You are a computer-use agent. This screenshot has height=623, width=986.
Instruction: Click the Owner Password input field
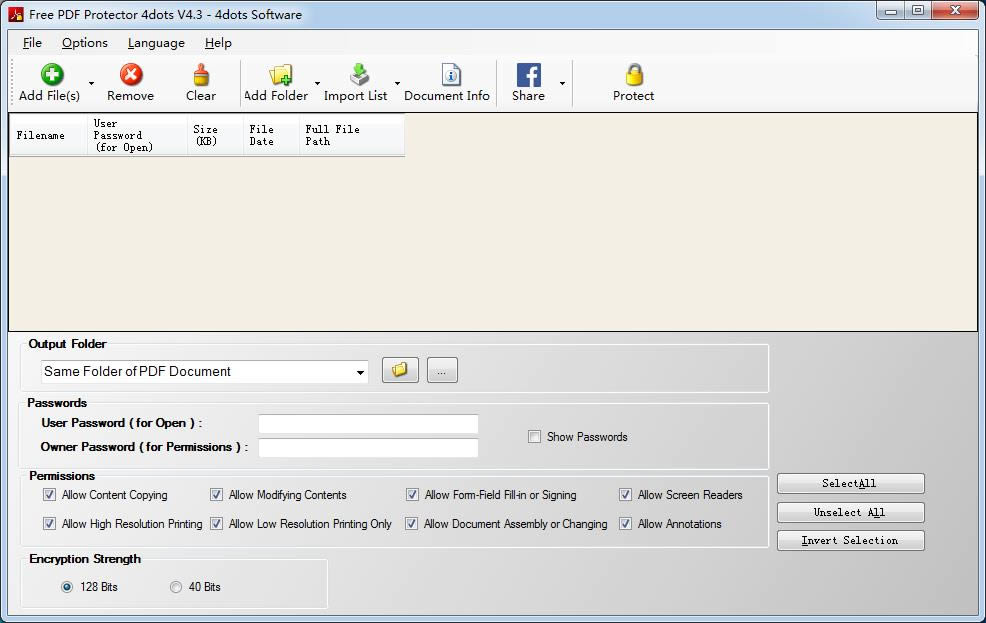pos(368,448)
